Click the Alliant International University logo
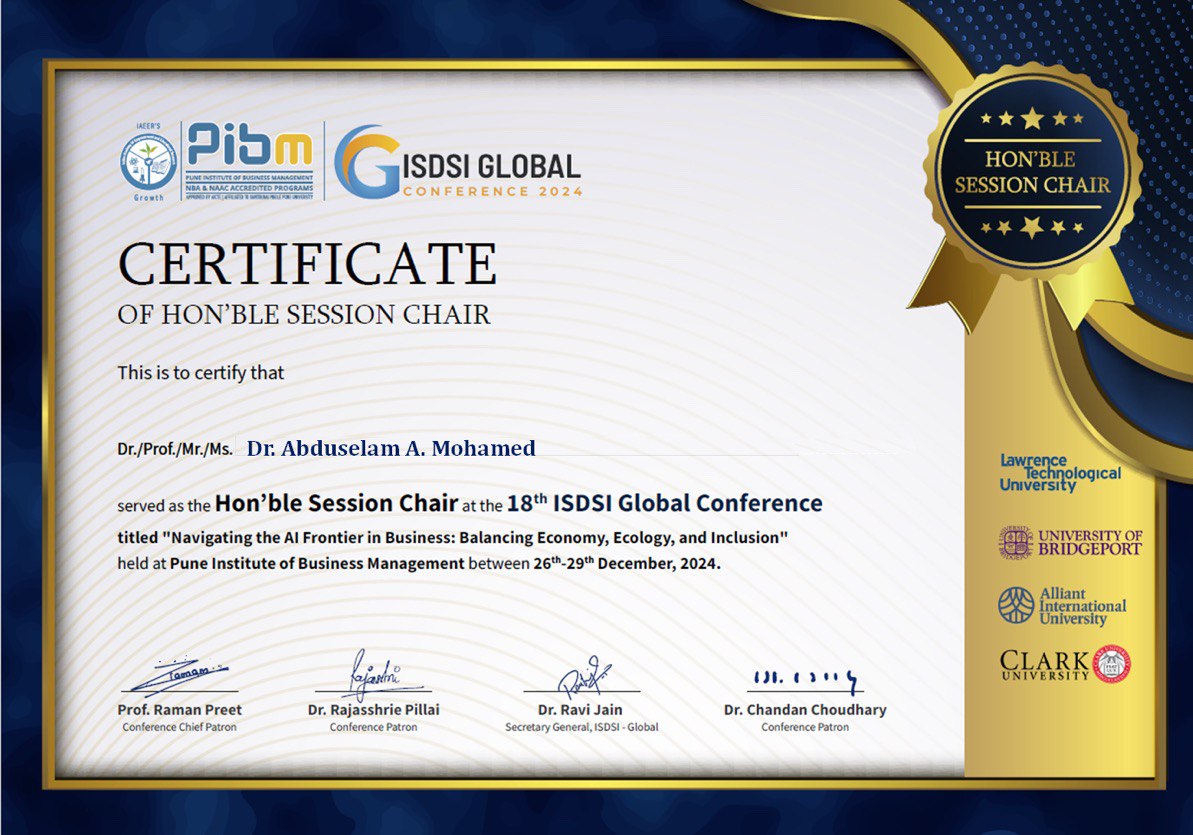The height and width of the screenshot is (835, 1193). point(1062,606)
